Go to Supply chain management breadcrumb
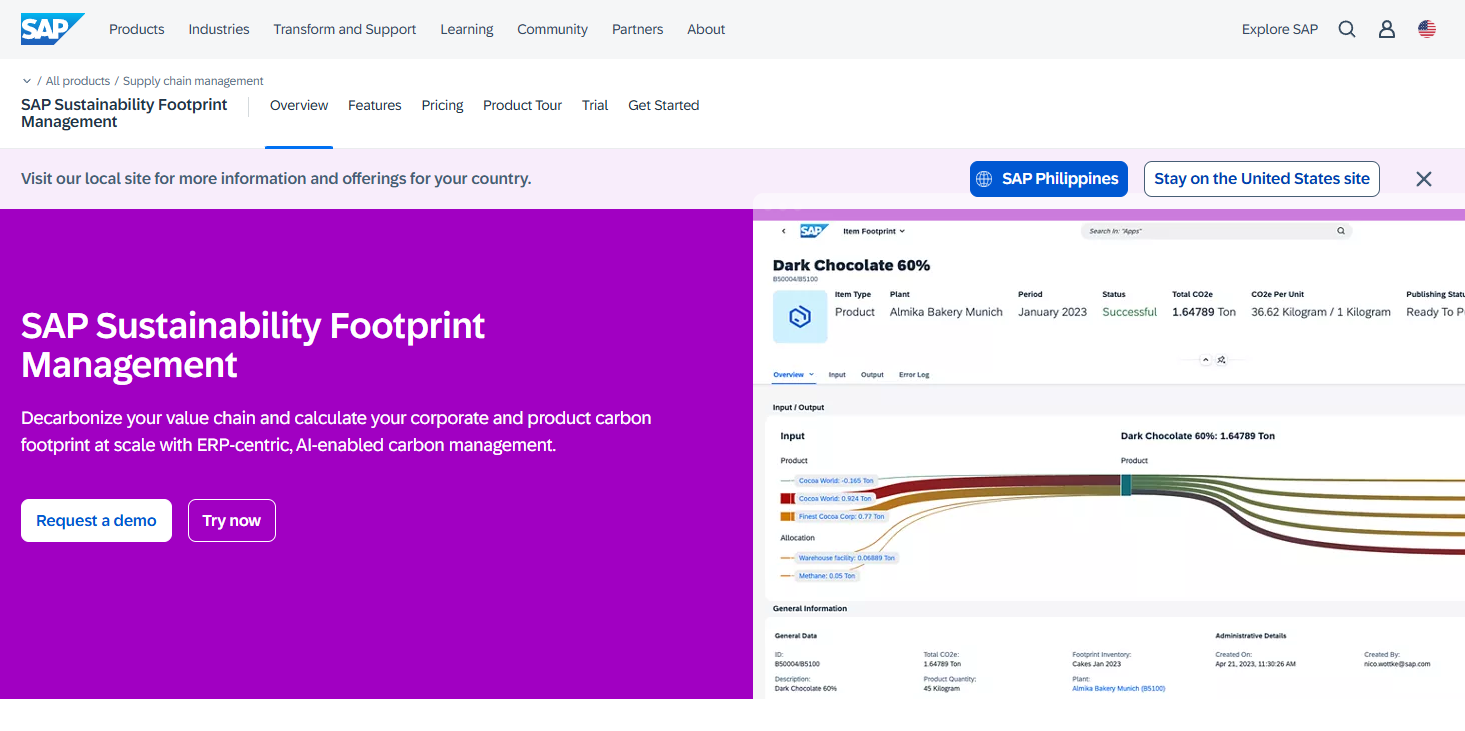 coord(193,81)
